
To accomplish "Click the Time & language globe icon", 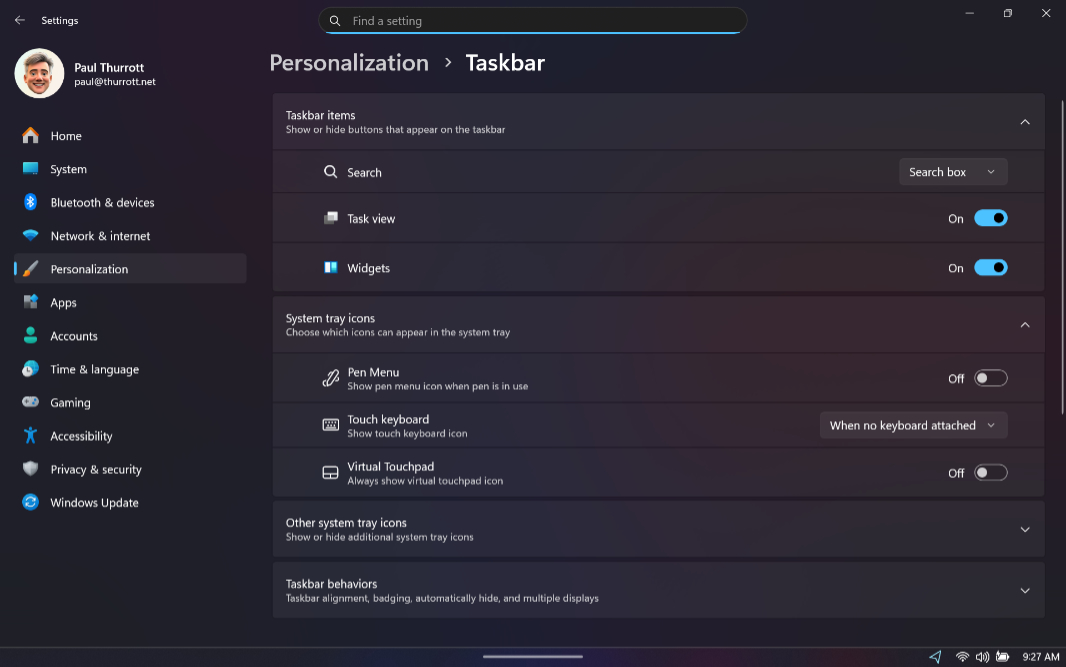I will pyautogui.click(x=31, y=369).
